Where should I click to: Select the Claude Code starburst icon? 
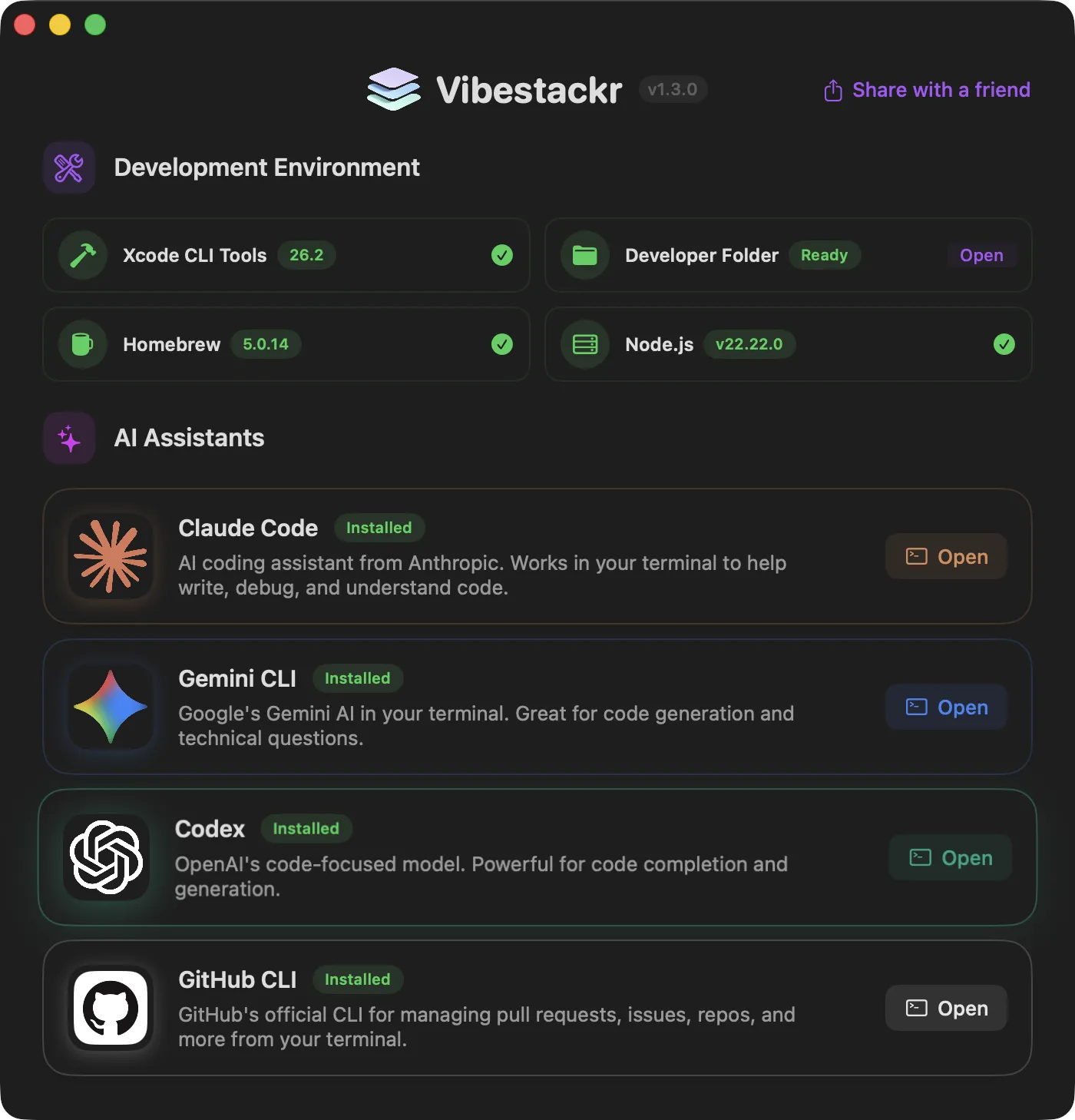pos(111,557)
